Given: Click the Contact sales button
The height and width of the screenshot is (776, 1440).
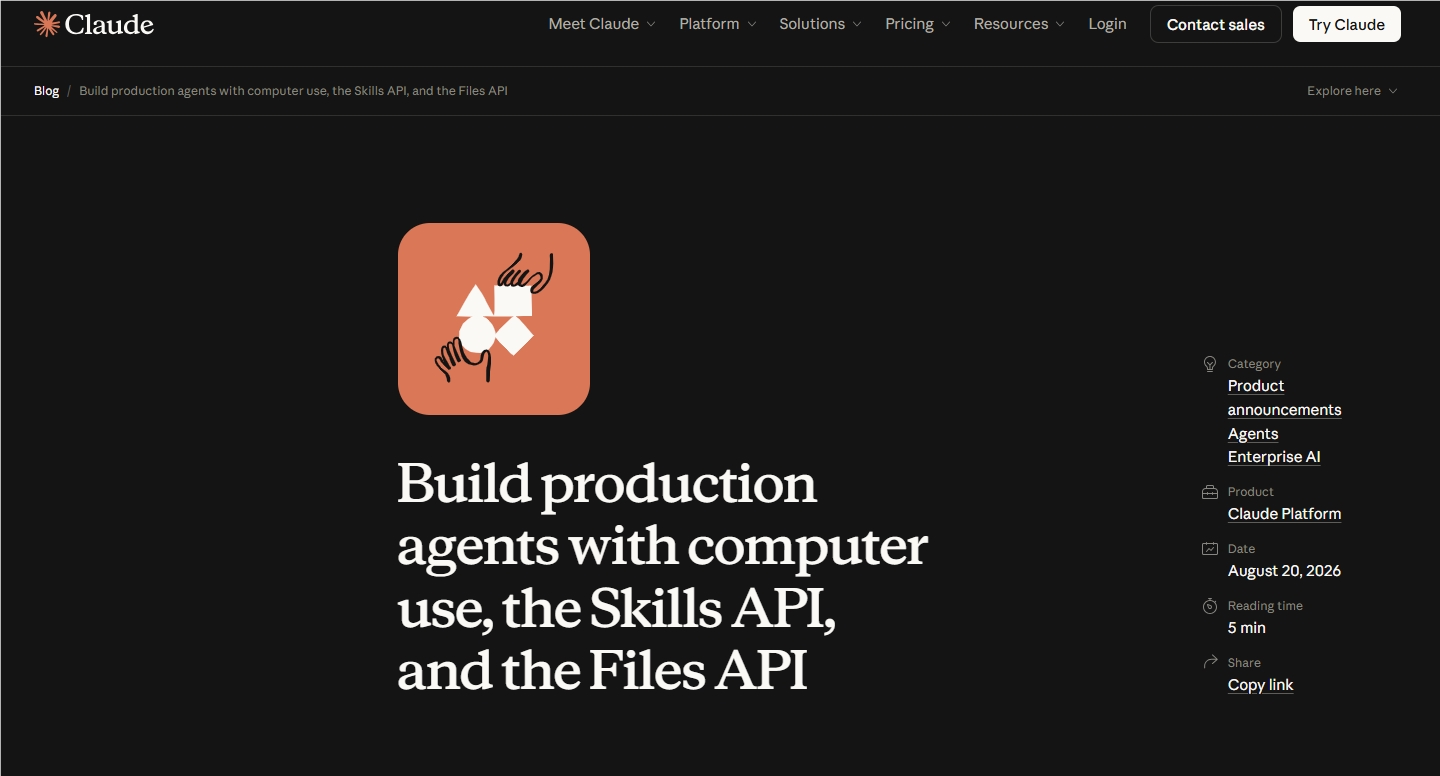Looking at the screenshot, I should [x=1216, y=24].
